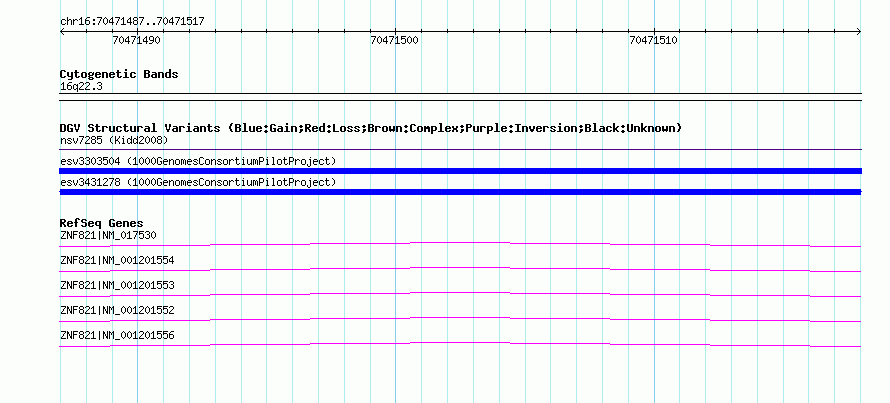Image resolution: width=890 pixels, height=403 pixels.
Task: Click the right arrow end of ruler
Action: pos(859,32)
